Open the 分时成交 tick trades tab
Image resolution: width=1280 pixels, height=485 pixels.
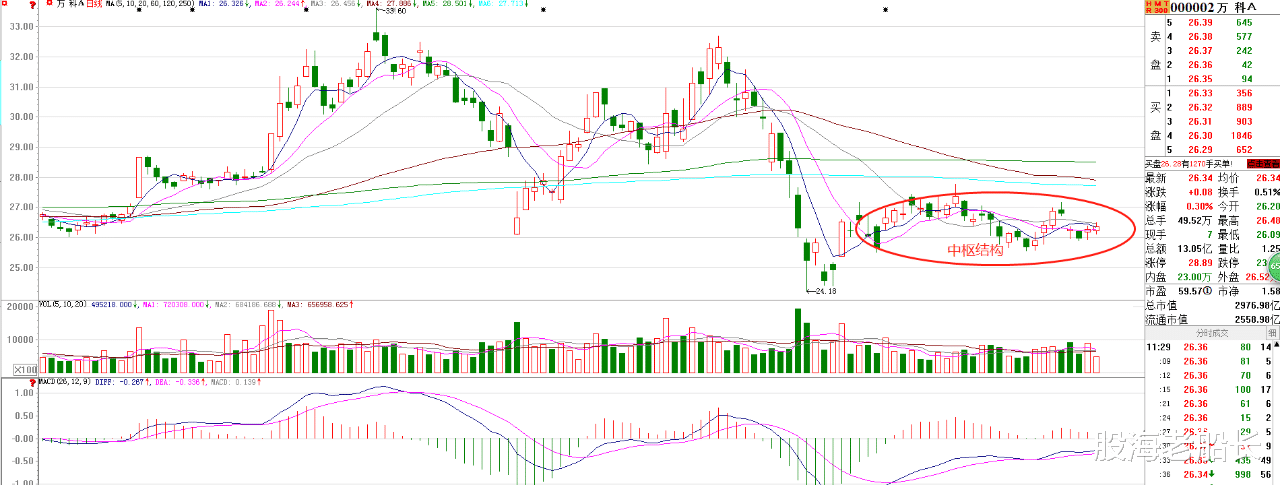(1212, 333)
